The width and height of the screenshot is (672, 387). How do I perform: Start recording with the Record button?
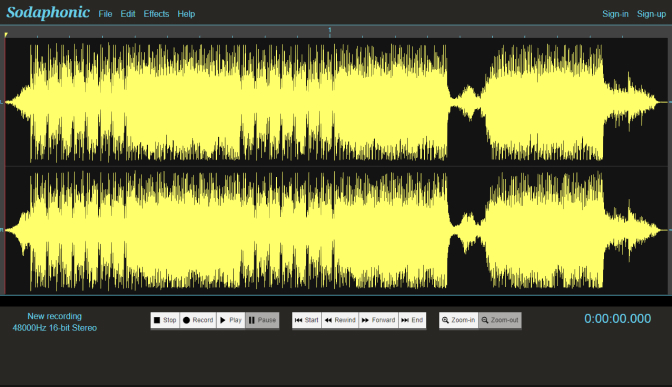click(x=198, y=320)
